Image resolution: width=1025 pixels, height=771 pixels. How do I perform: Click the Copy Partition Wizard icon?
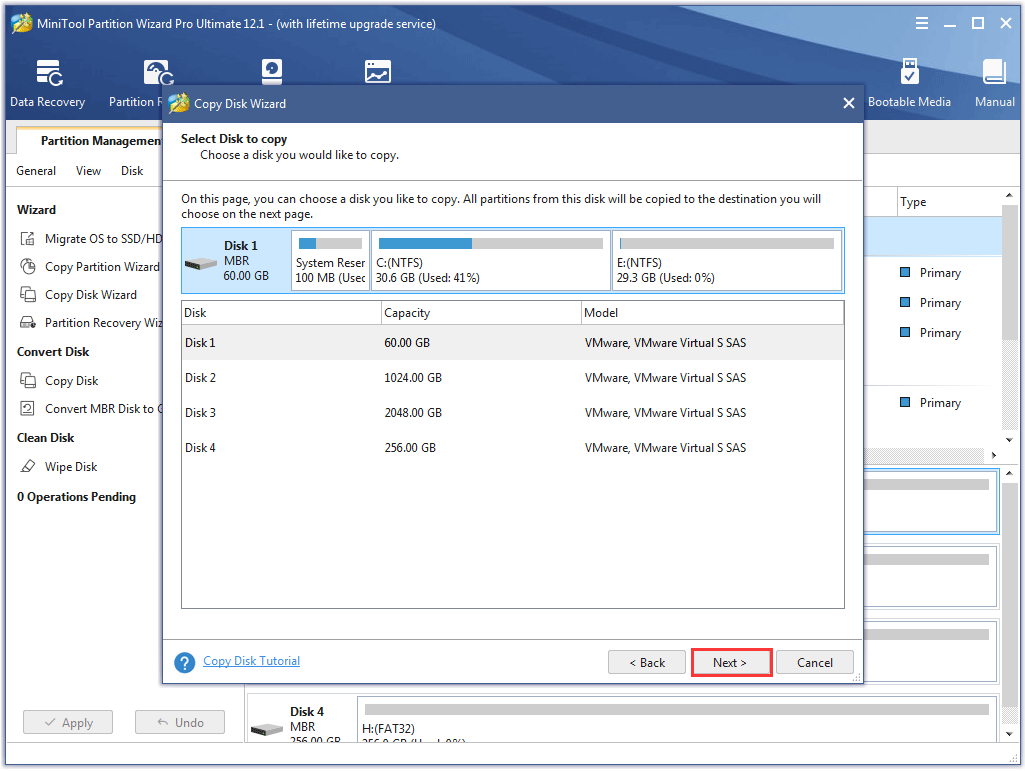click(27, 267)
